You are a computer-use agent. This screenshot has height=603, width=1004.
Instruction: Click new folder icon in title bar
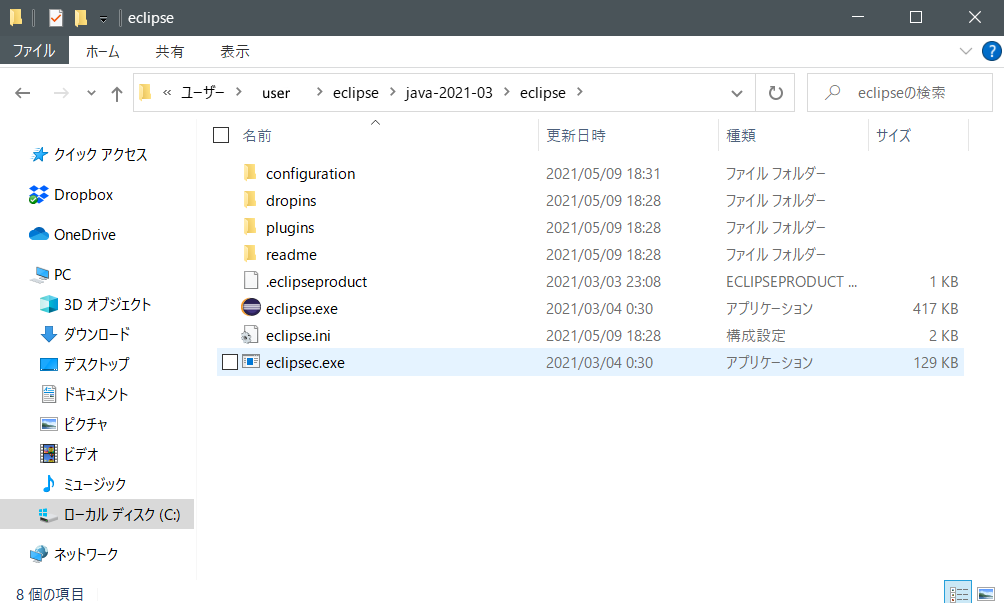click(x=81, y=17)
